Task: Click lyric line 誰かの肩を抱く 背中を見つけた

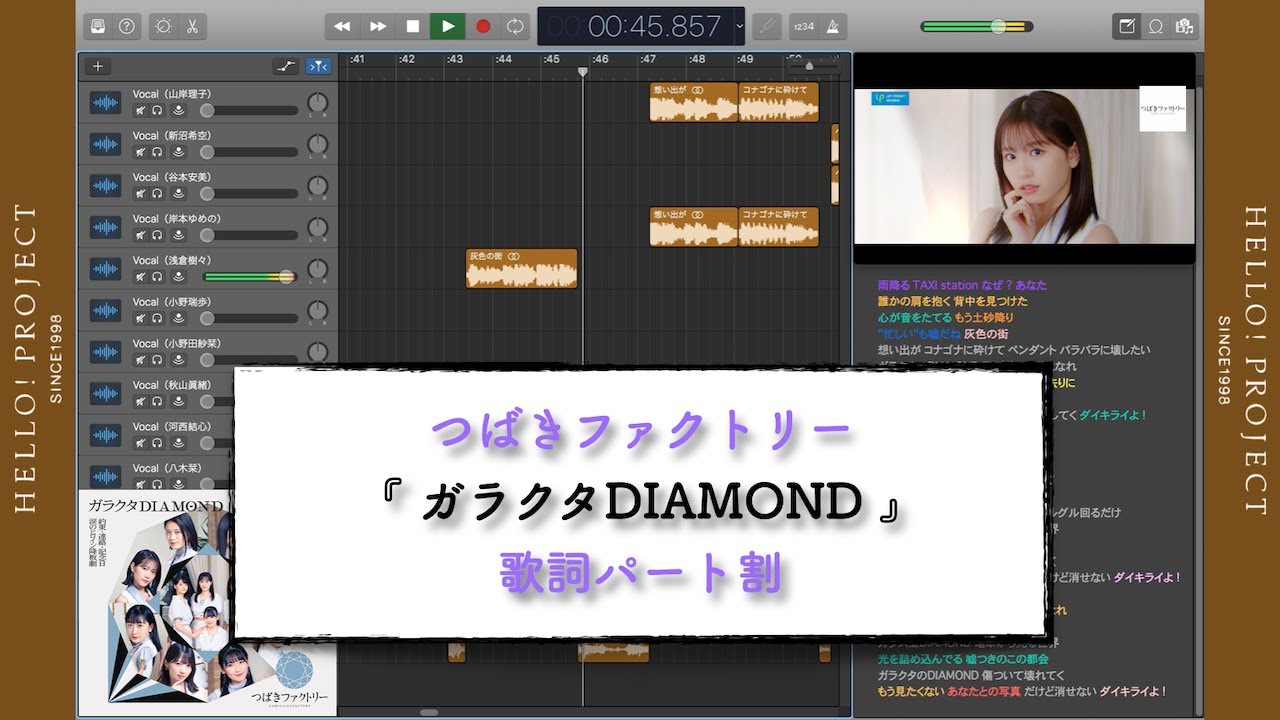Action: coord(952,301)
